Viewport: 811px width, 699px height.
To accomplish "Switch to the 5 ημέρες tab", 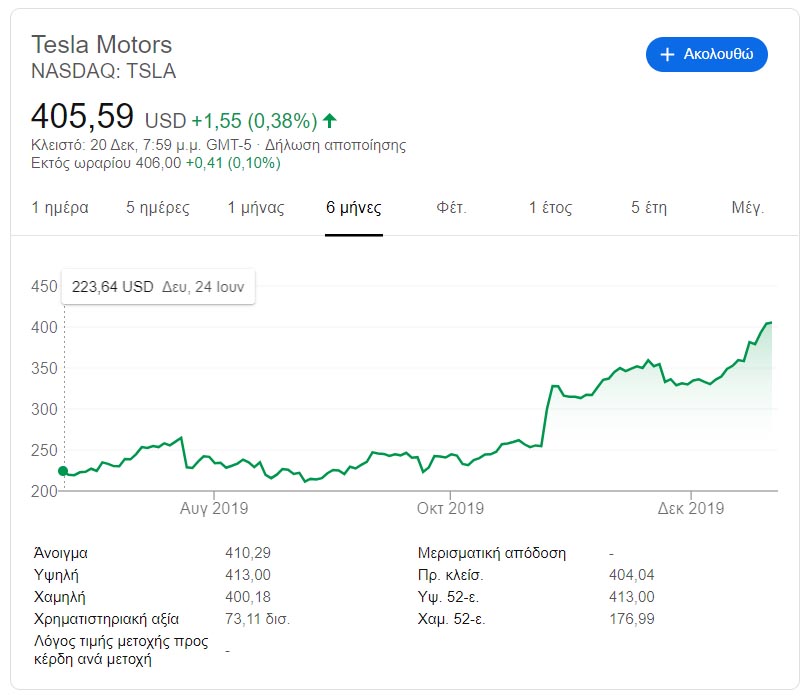I will [x=157, y=208].
